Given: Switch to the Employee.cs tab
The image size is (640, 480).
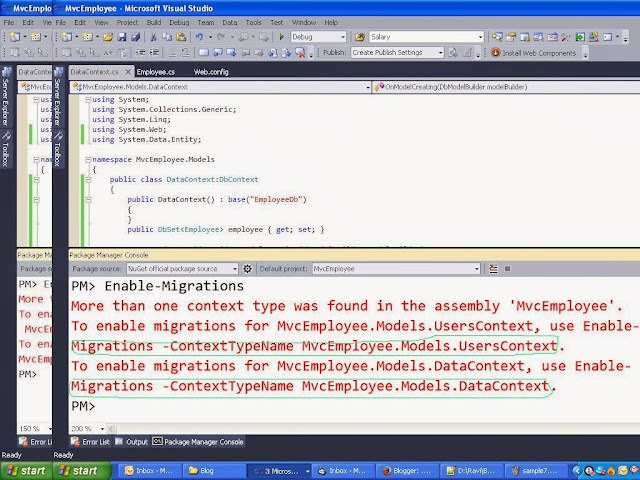Looking at the screenshot, I should point(156,72).
